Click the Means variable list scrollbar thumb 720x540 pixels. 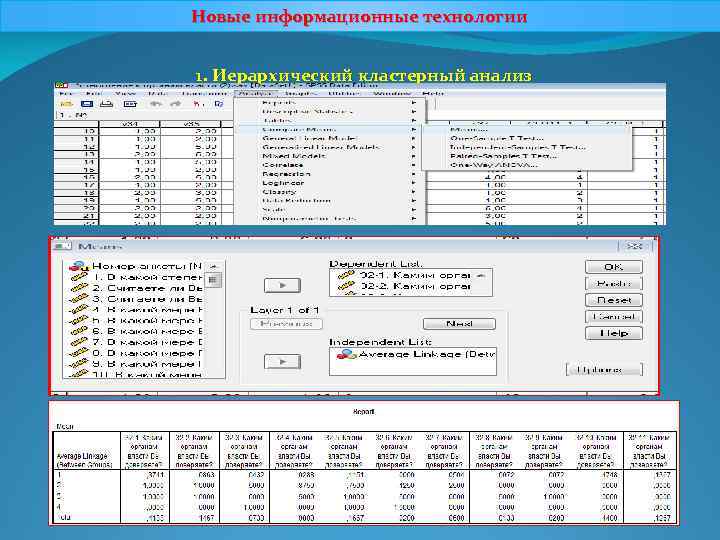click(x=213, y=280)
